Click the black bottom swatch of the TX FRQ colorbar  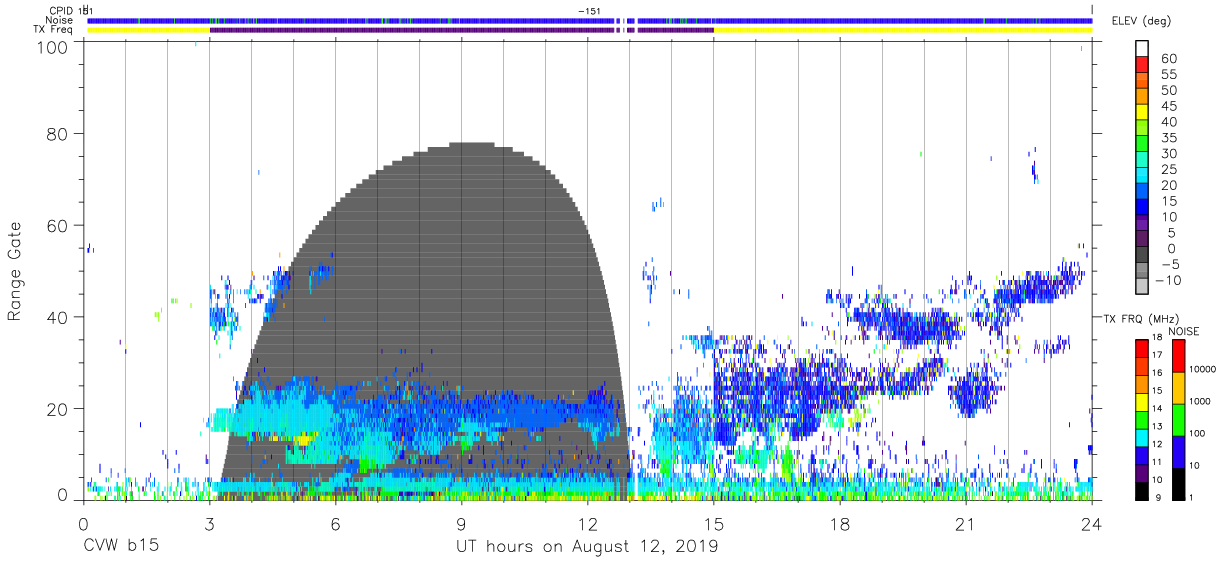pos(1142,491)
